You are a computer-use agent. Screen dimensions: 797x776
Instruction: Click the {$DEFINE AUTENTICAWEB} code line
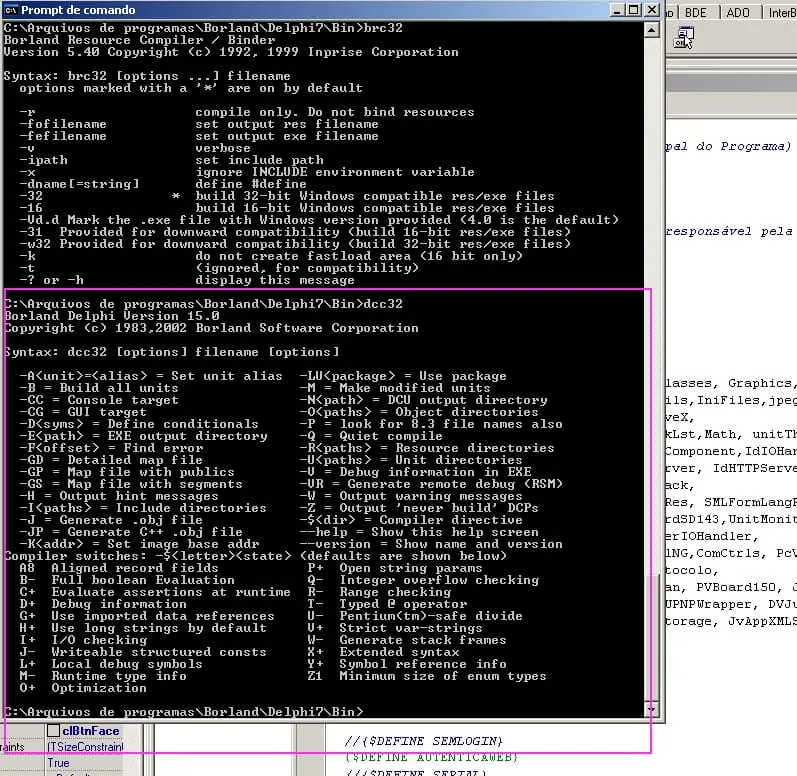tap(431, 757)
